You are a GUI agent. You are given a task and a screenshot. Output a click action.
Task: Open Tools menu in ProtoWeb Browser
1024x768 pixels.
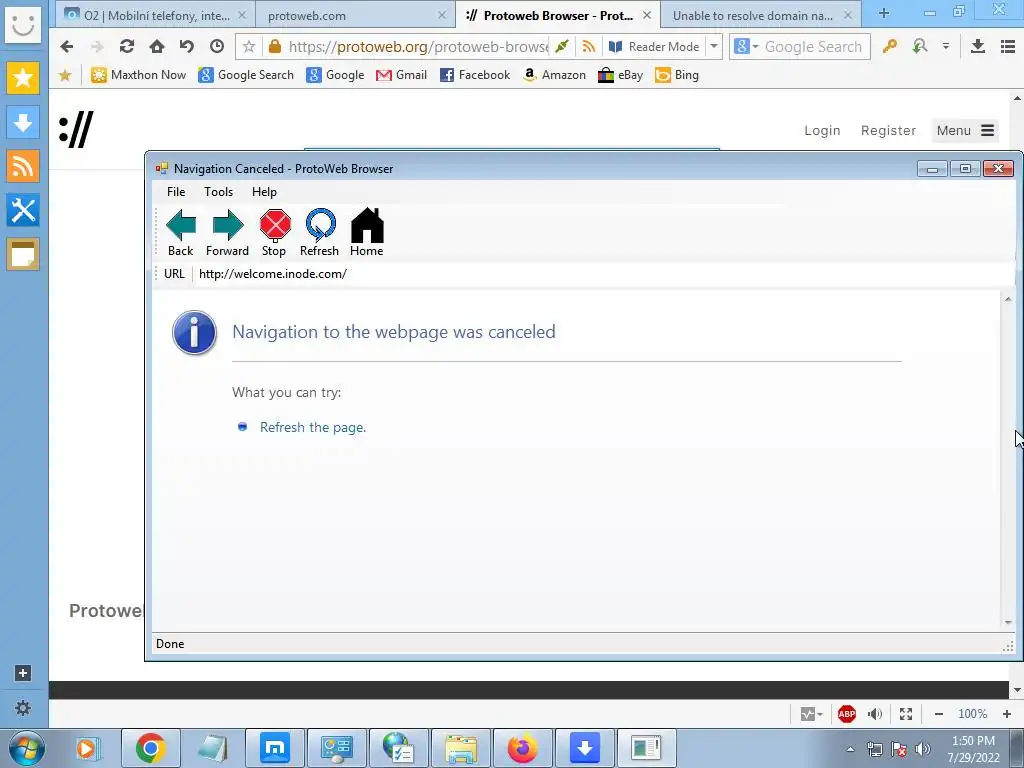pyautogui.click(x=218, y=192)
